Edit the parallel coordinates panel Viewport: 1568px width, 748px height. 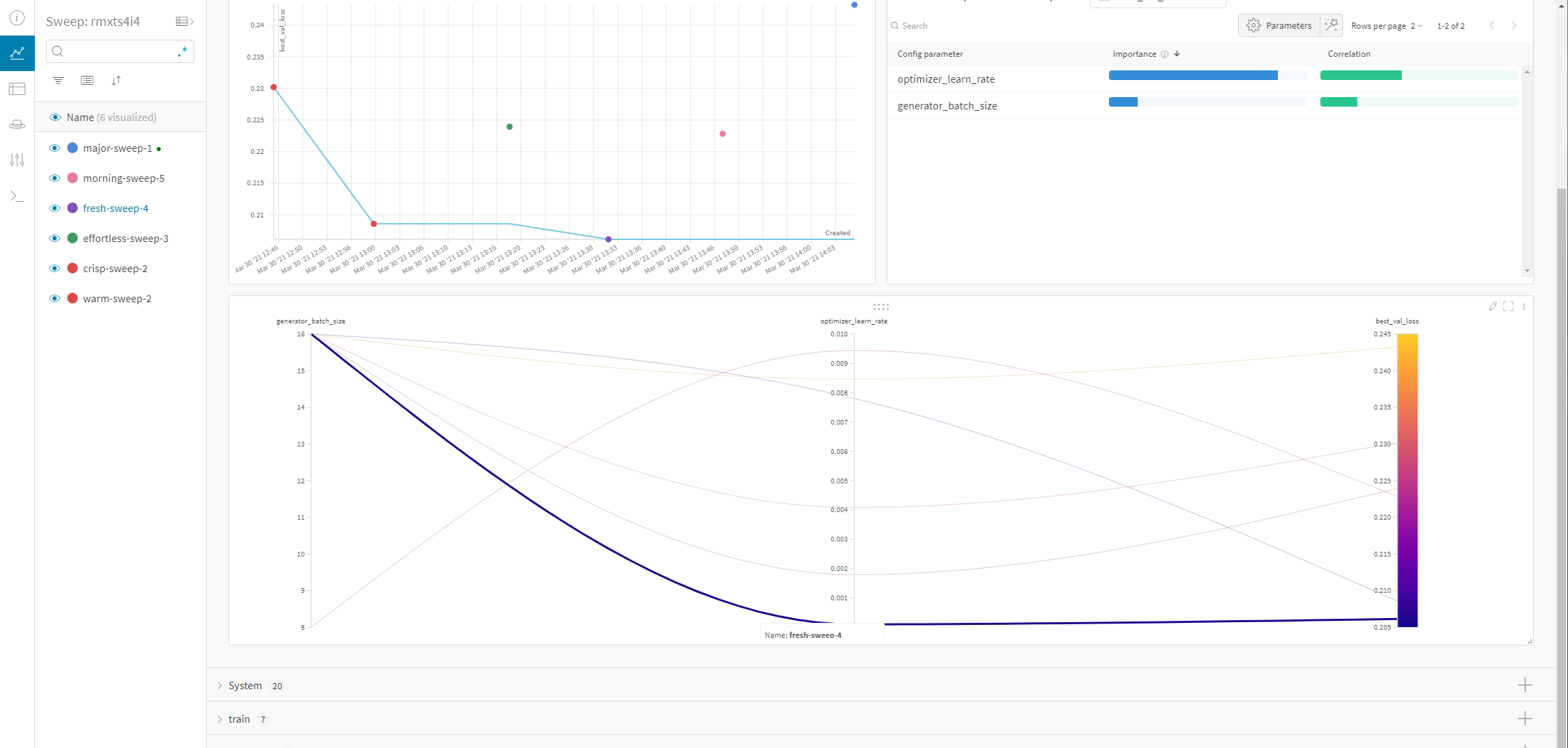point(1493,306)
